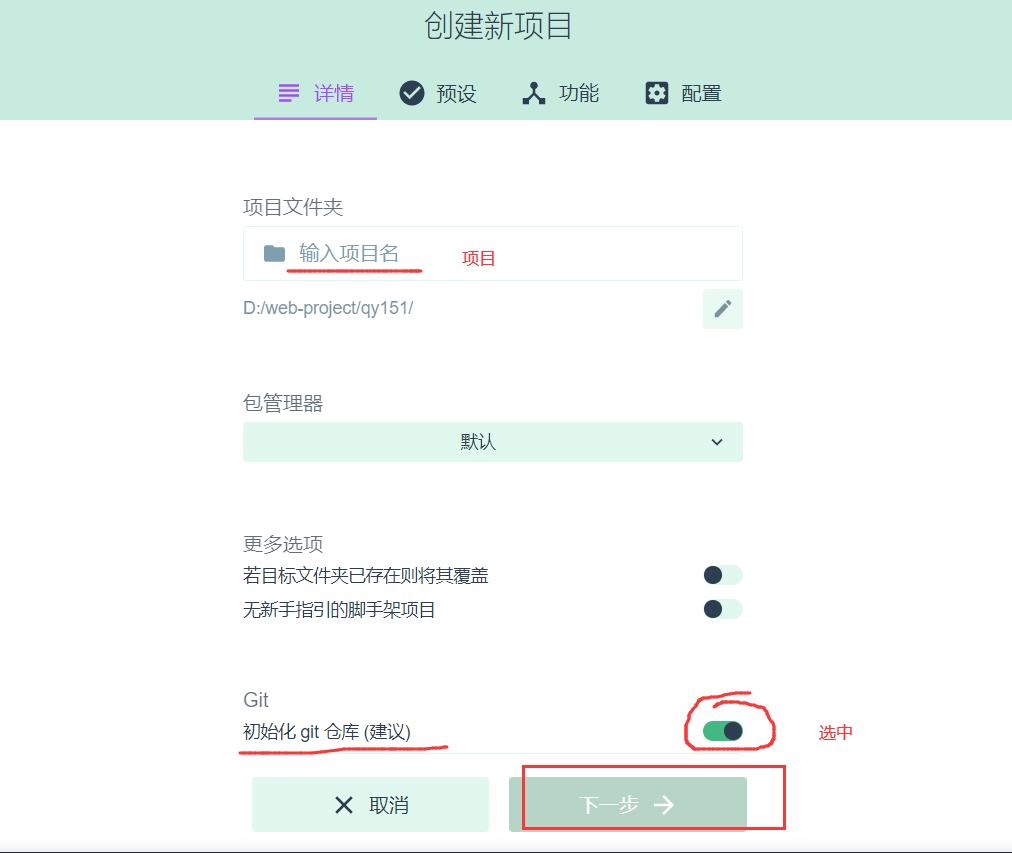Focus the 输入项目名 input field

pos(492,254)
